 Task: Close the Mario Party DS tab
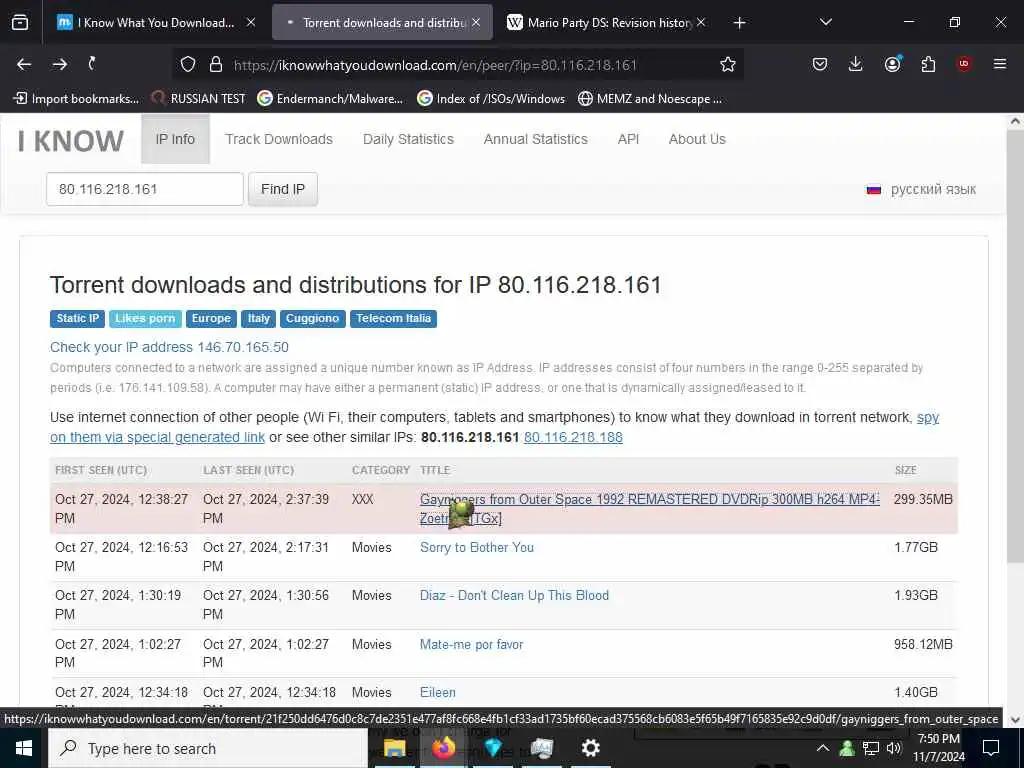pyautogui.click(x=701, y=22)
